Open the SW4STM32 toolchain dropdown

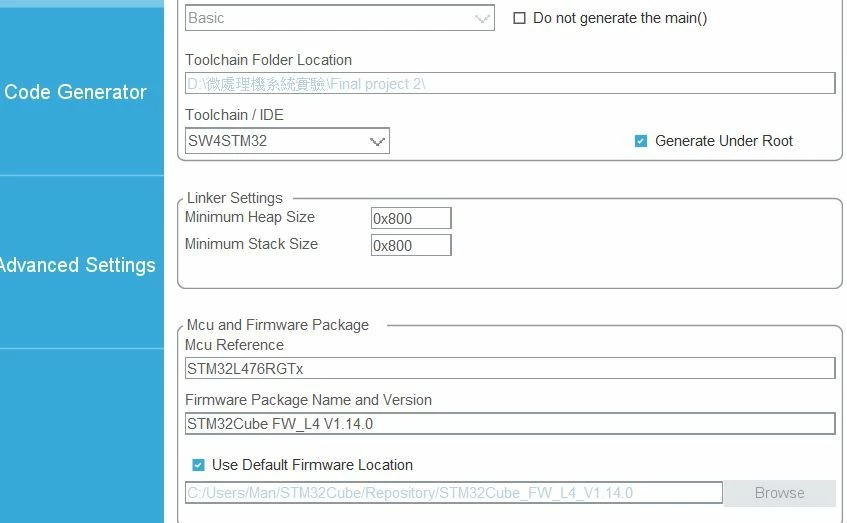(x=287, y=141)
